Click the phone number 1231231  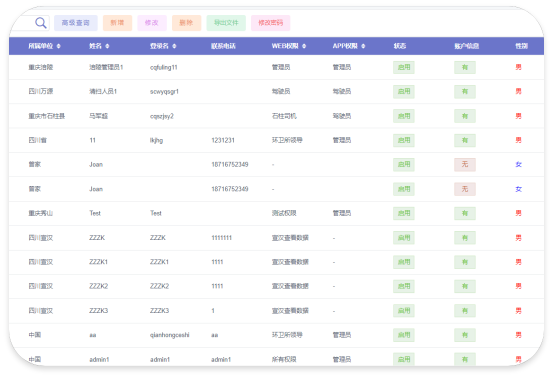(x=223, y=140)
